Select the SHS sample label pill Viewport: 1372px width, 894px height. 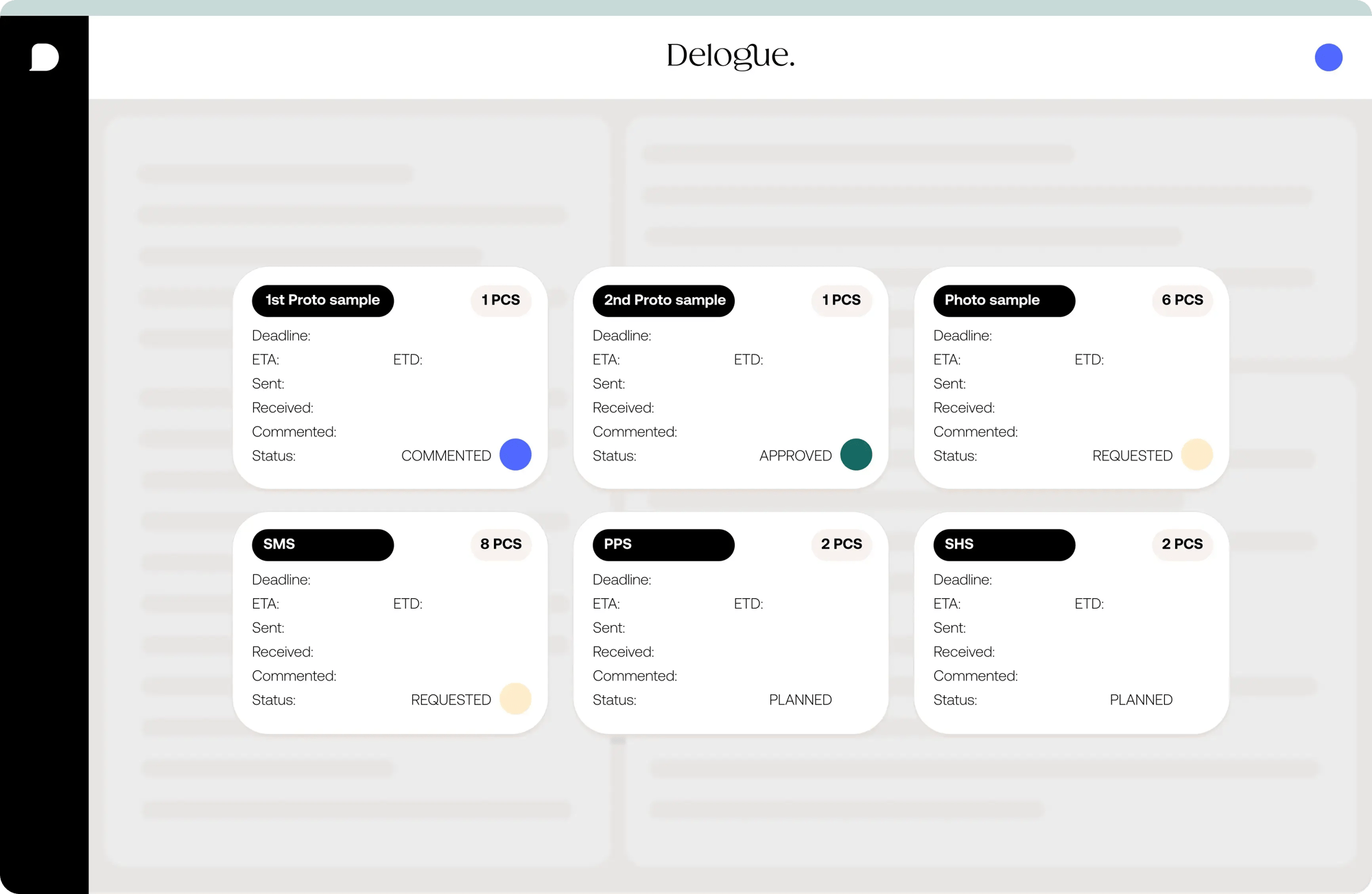click(1004, 545)
